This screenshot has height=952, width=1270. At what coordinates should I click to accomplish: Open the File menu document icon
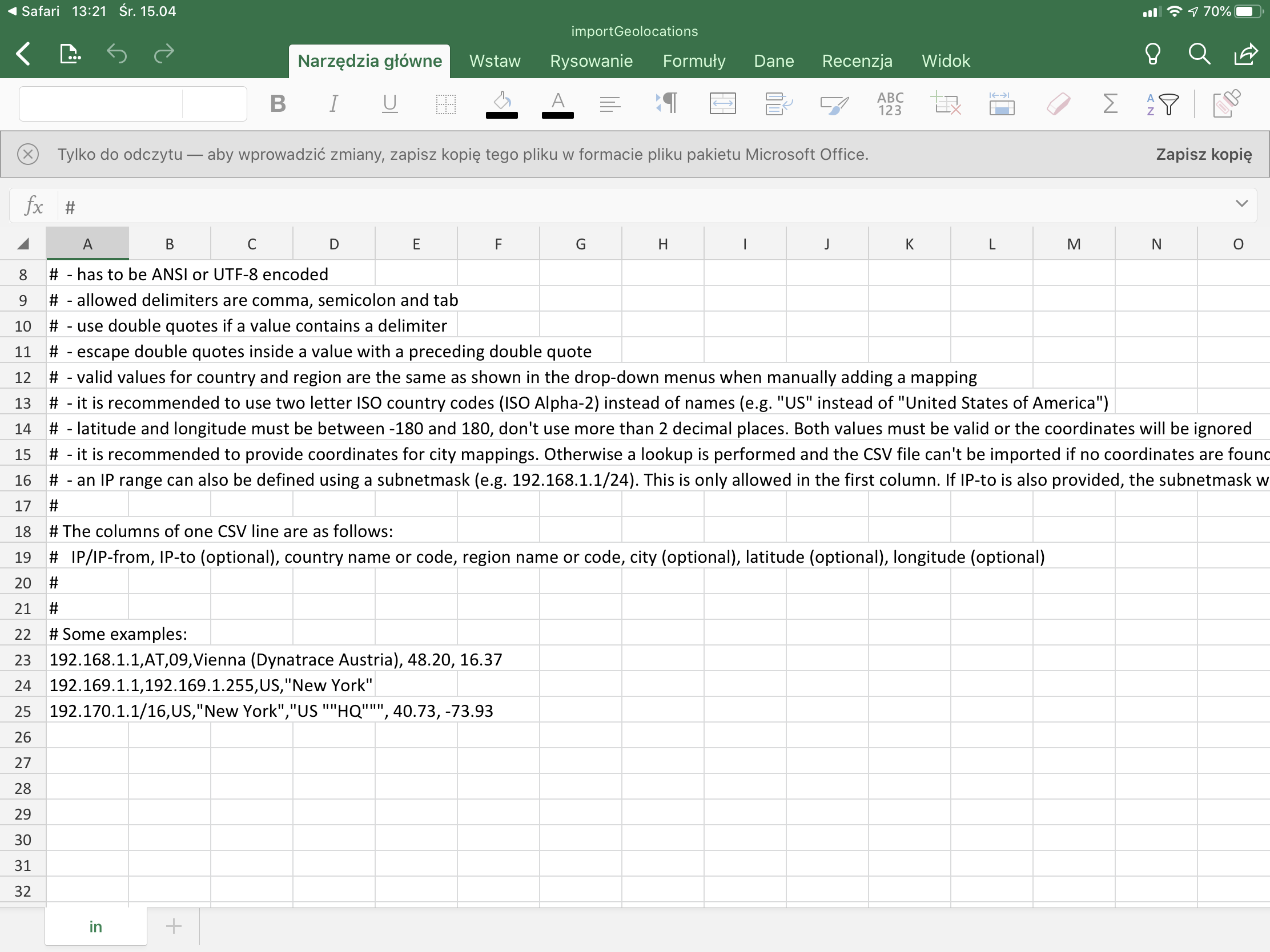pos(70,54)
